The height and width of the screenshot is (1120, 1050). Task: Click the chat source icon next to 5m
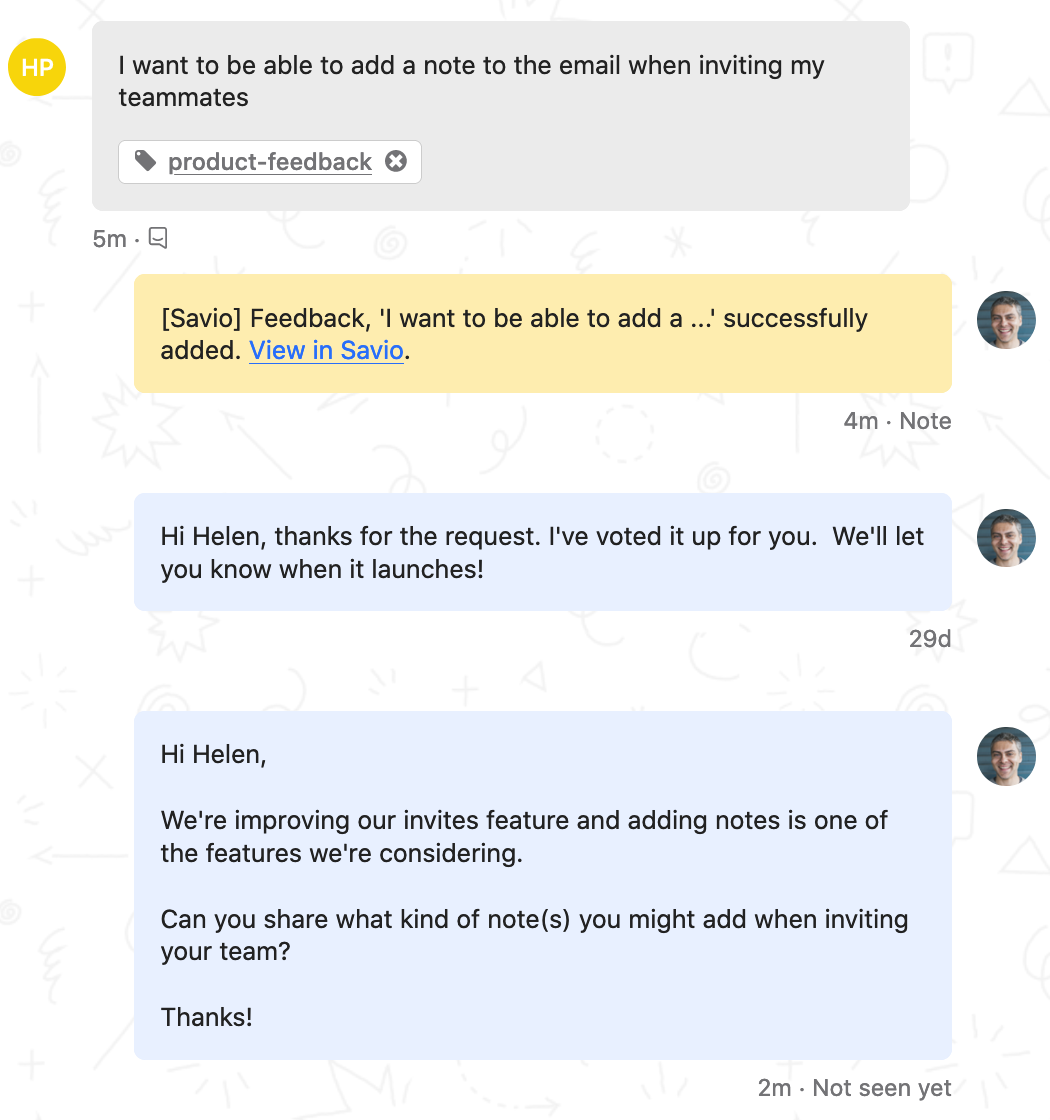click(158, 238)
